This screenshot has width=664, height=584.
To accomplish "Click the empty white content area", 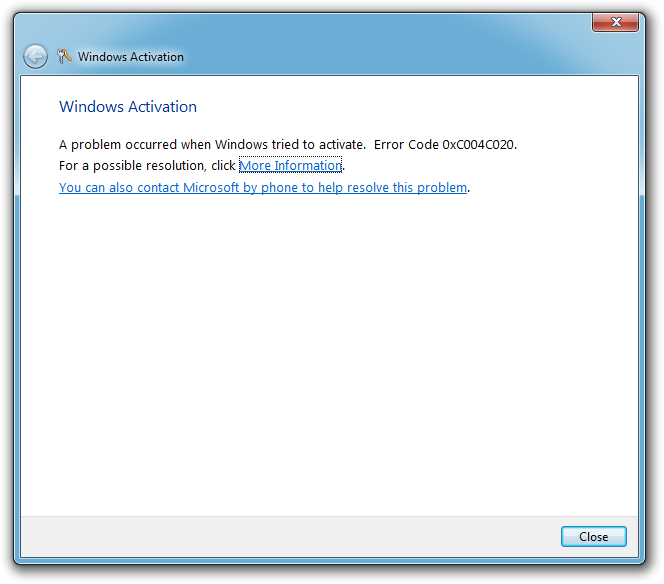I will click(330, 350).
